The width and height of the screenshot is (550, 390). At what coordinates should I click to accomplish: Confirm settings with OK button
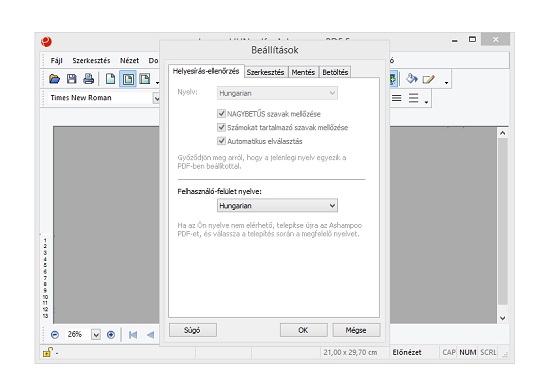point(303,330)
